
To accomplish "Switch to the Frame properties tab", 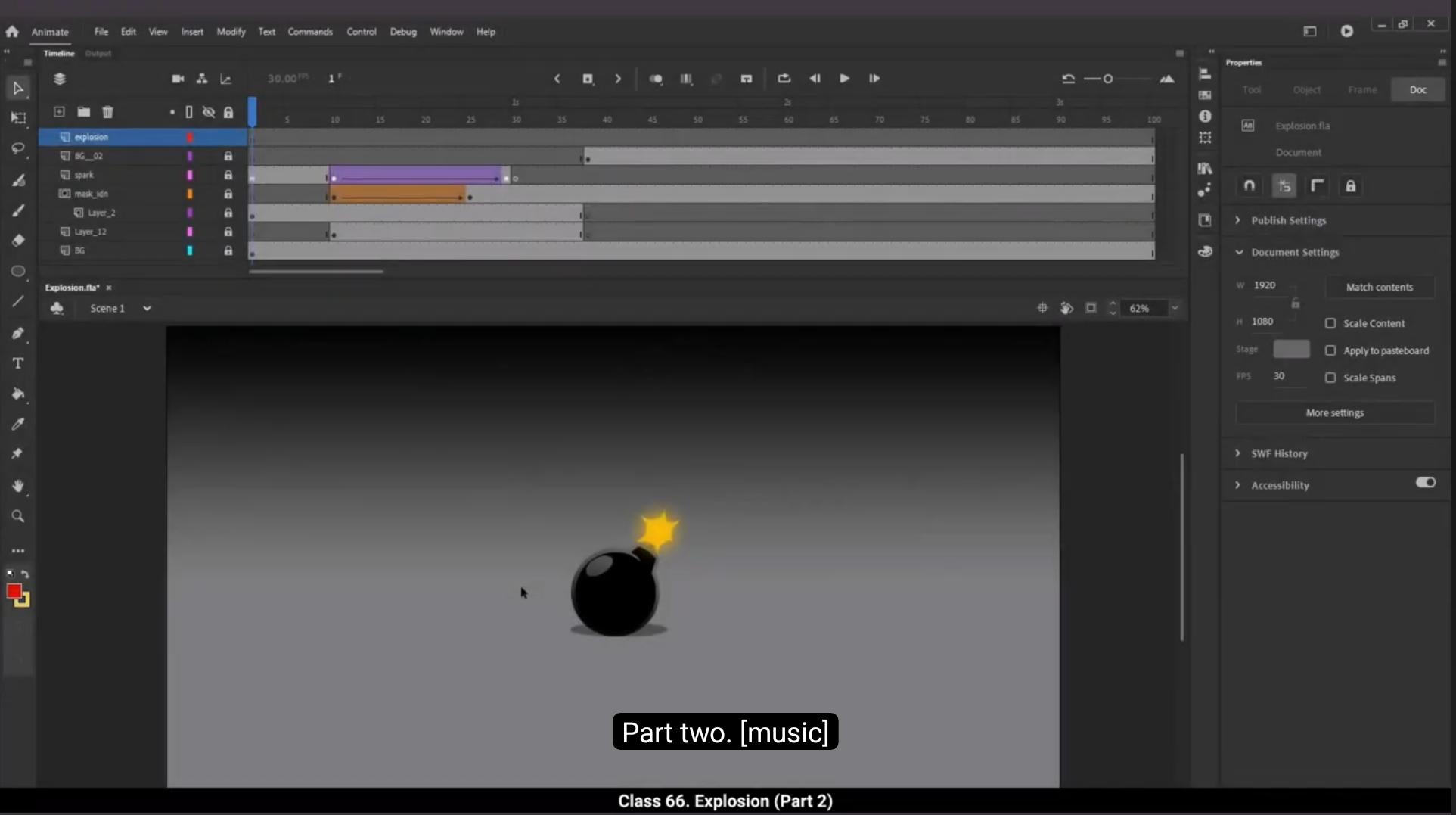I will click(1362, 89).
